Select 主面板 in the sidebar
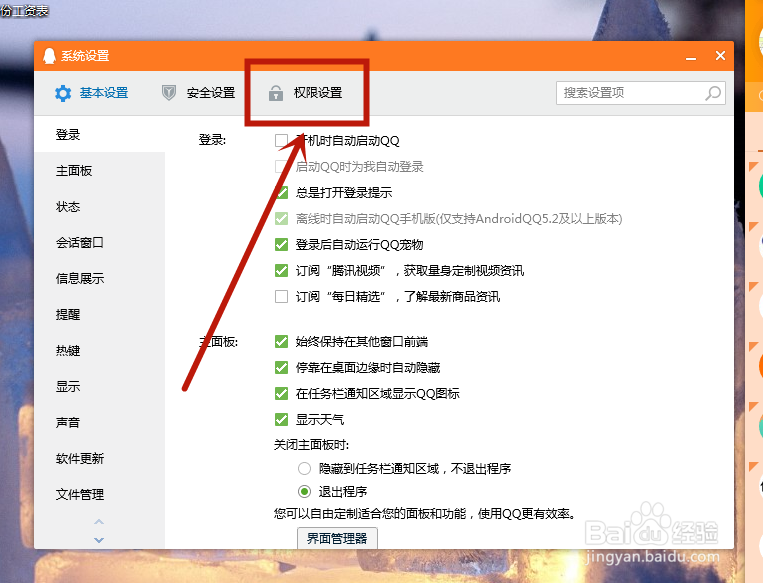763x583 pixels. (100, 170)
